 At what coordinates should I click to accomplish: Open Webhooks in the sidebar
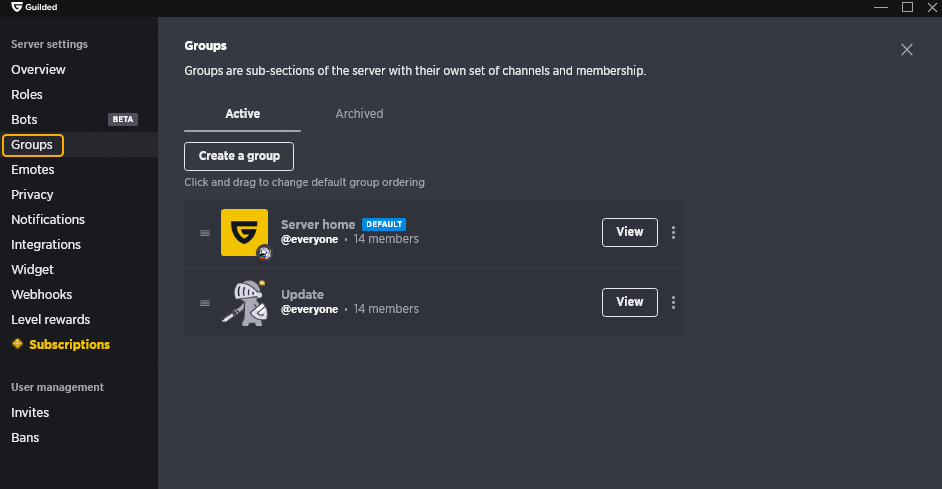coord(41,295)
